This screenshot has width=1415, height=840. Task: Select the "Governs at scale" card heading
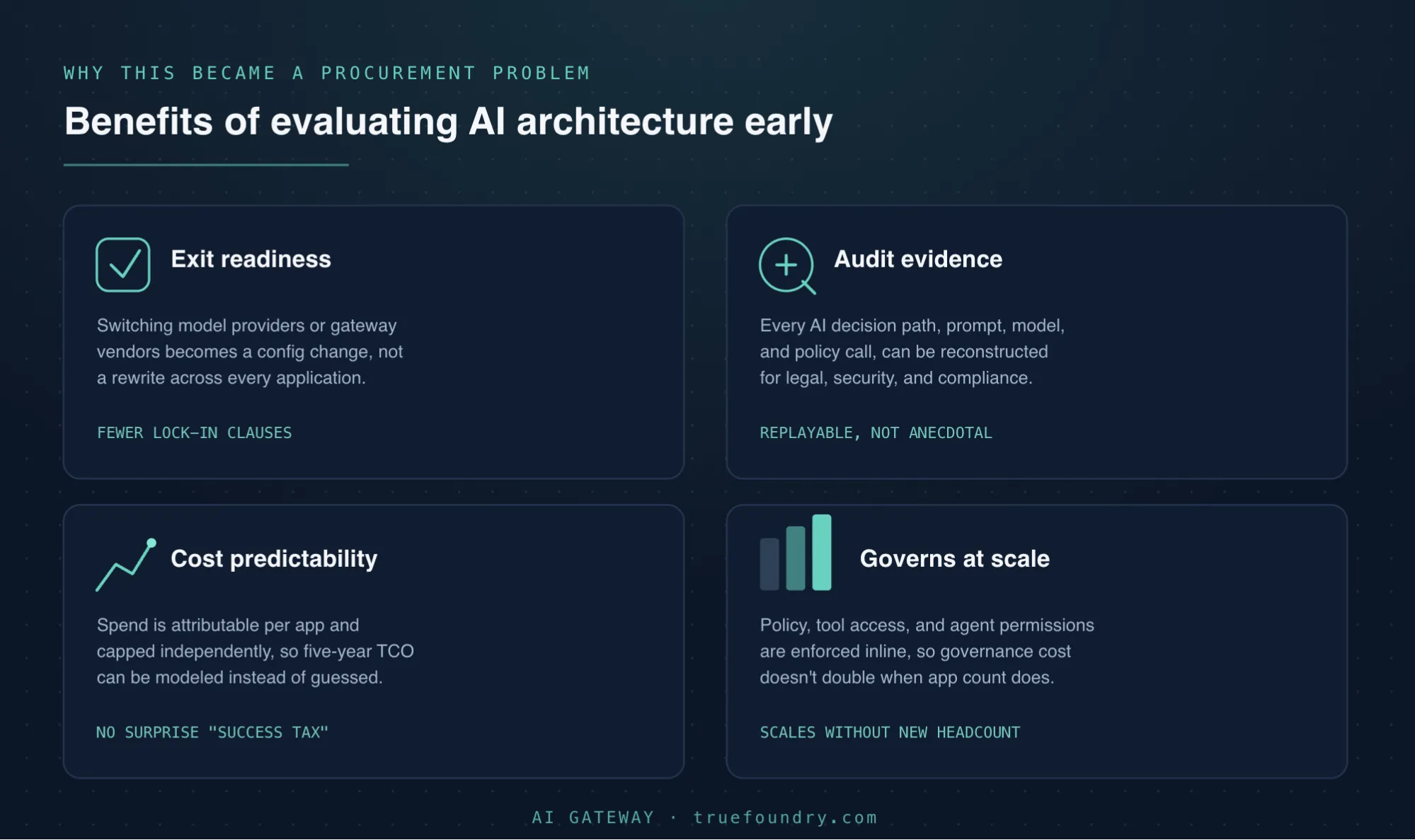pos(954,559)
